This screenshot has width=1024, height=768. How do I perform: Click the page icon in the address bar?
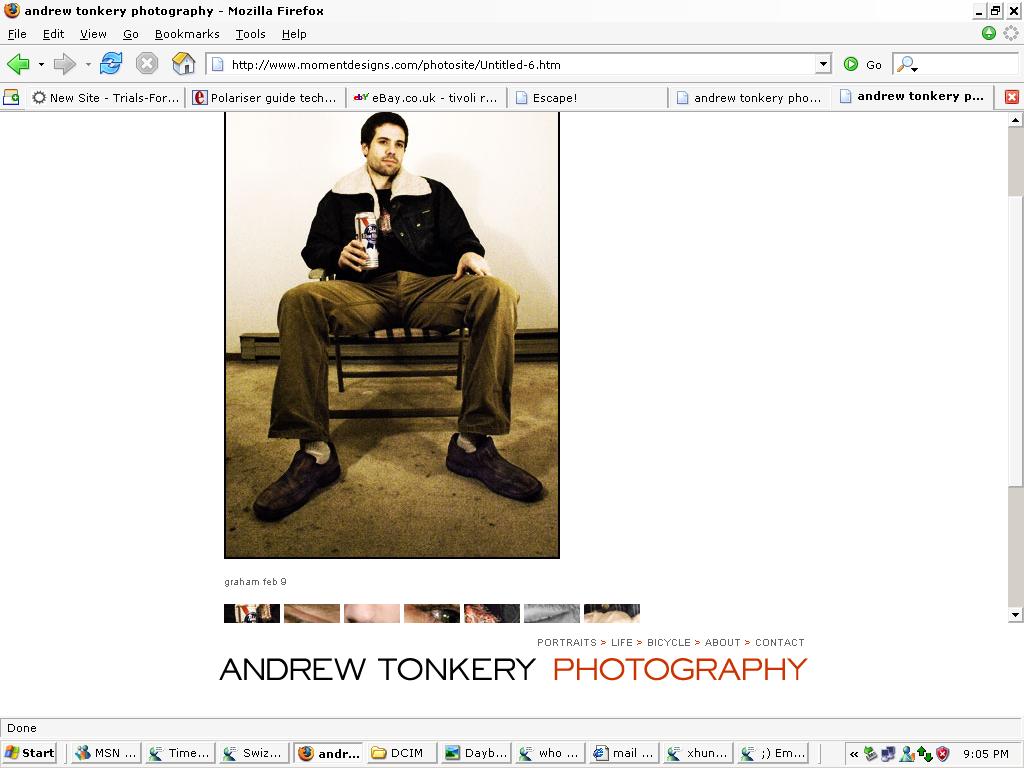(218, 65)
